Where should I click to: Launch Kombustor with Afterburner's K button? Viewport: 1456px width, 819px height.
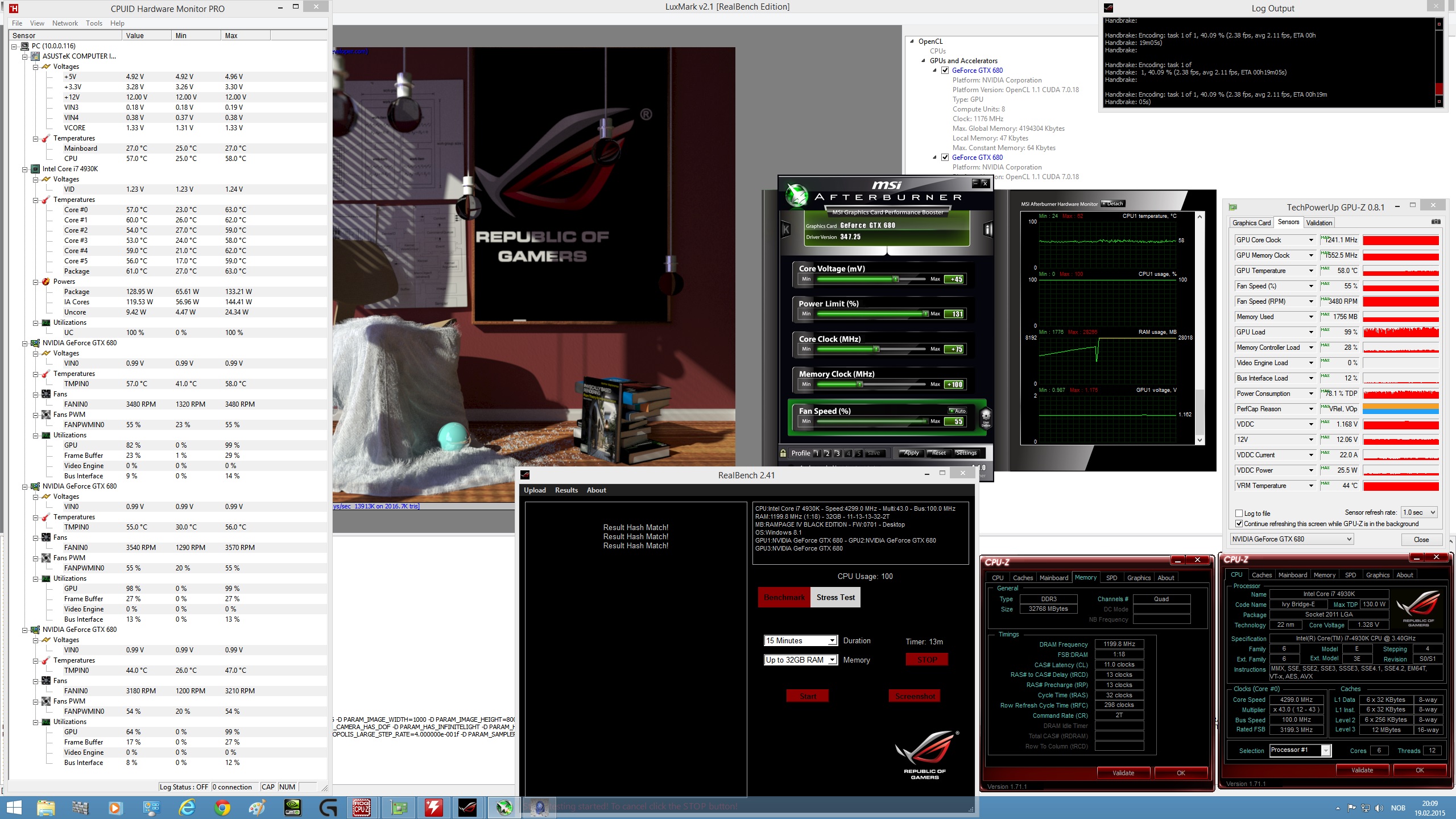786,230
